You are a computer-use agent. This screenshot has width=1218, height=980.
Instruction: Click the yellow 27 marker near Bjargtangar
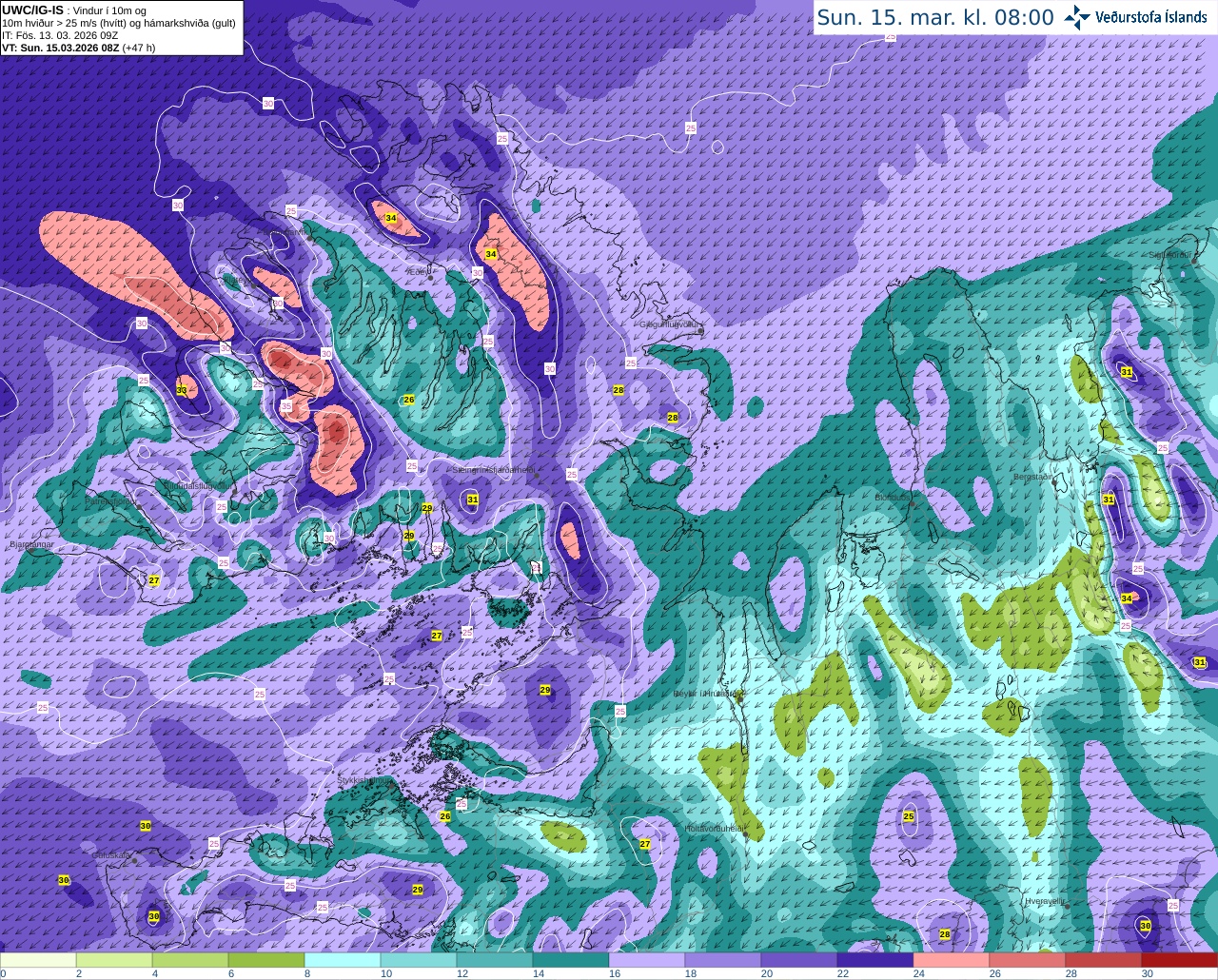point(154,580)
